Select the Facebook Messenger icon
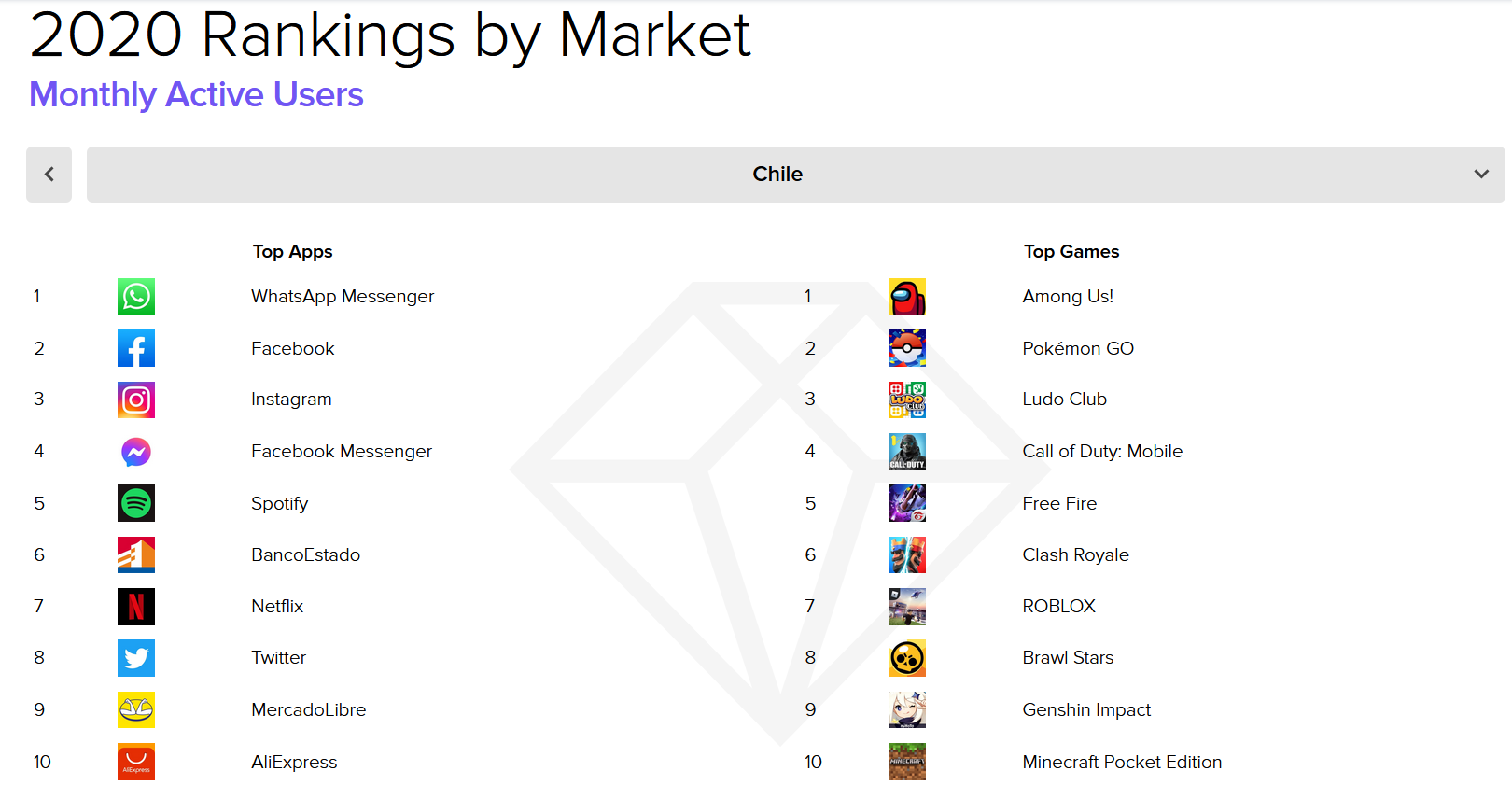 pos(136,452)
